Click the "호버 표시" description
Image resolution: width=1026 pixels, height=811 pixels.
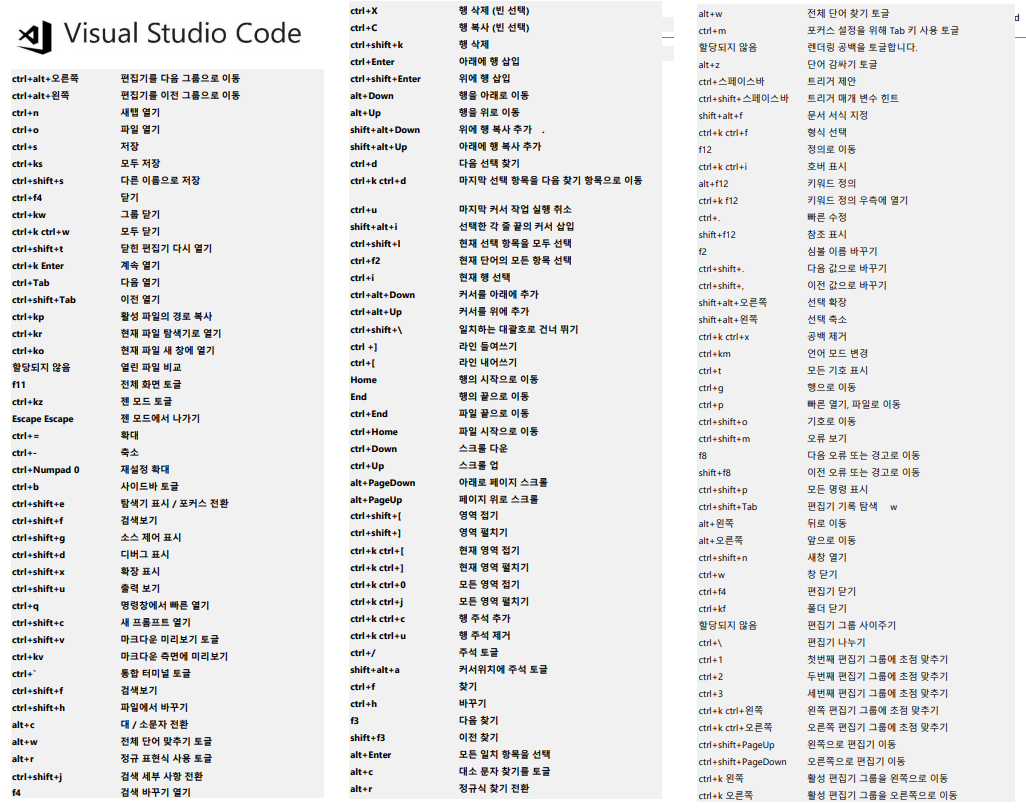point(826,166)
